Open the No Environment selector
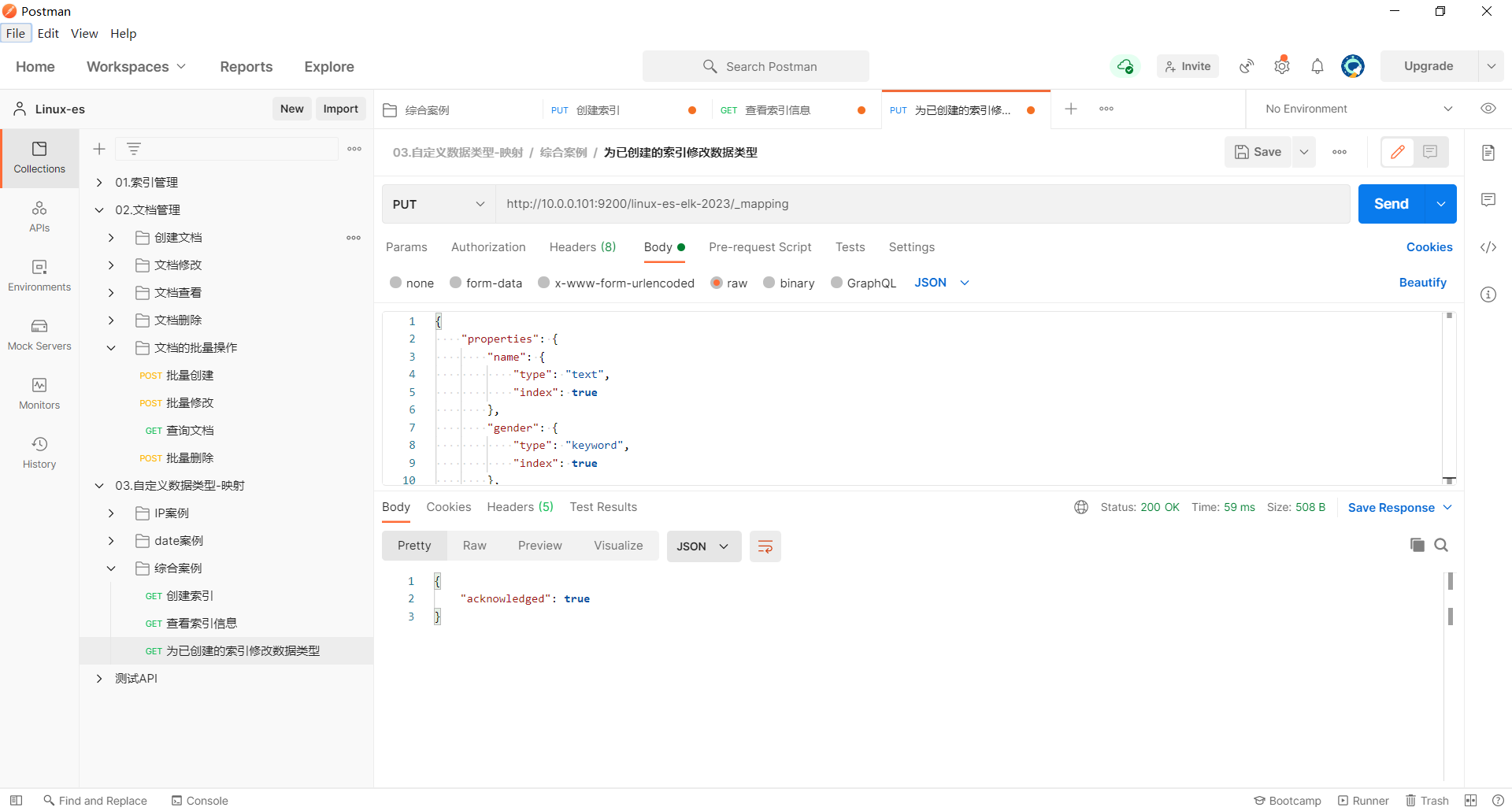The width and height of the screenshot is (1512, 811). point(1358,109)
